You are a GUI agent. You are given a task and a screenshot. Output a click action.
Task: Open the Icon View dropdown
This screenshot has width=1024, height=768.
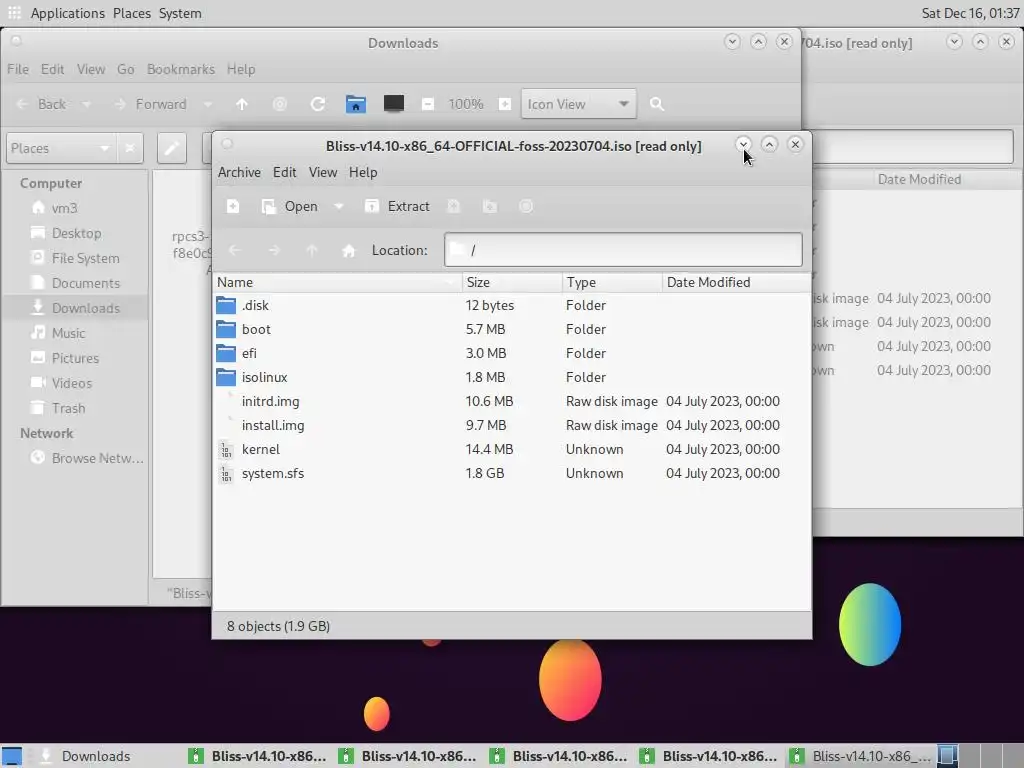click(579, 104)
